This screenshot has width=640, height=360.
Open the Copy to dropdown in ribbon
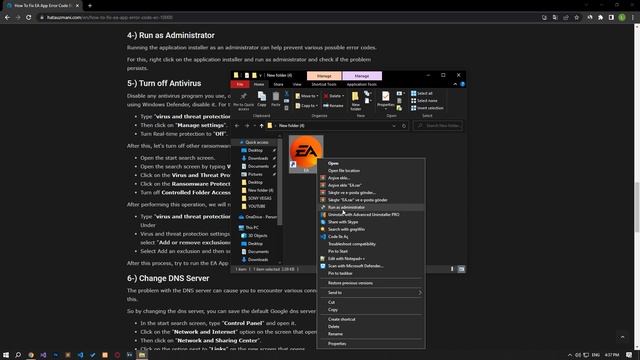[x=307, y=106]
